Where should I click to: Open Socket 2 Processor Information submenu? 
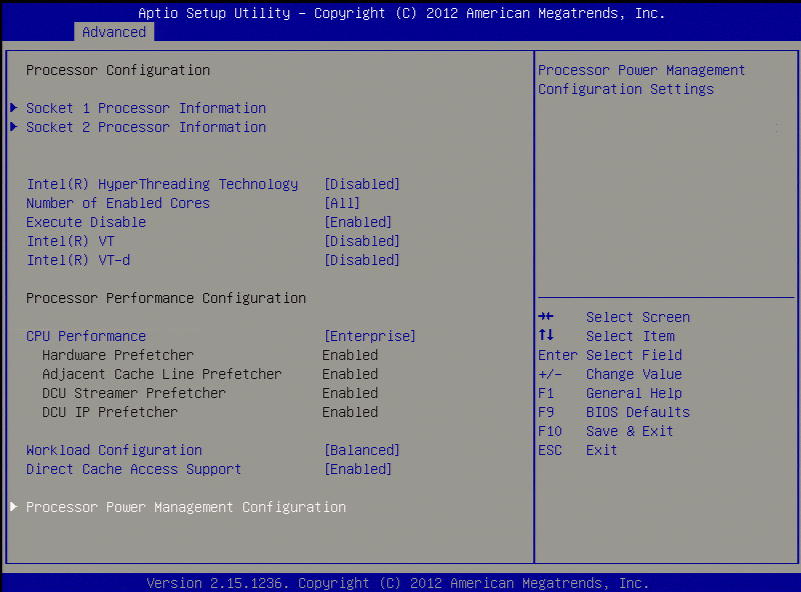click(x=146, y=127)
